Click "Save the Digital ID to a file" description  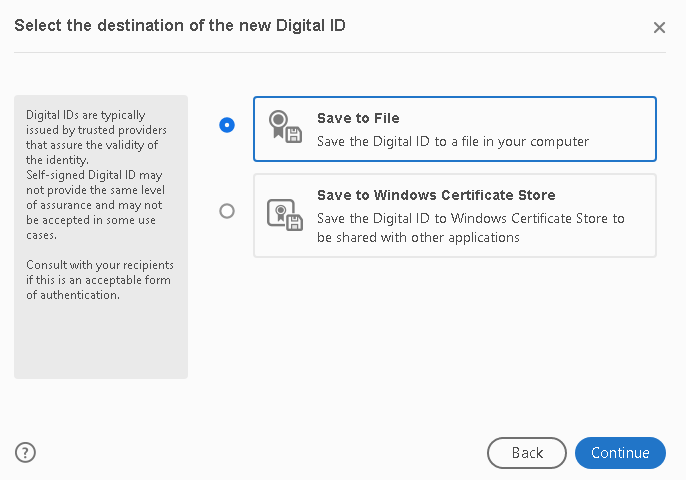click(x=452, y=141)
